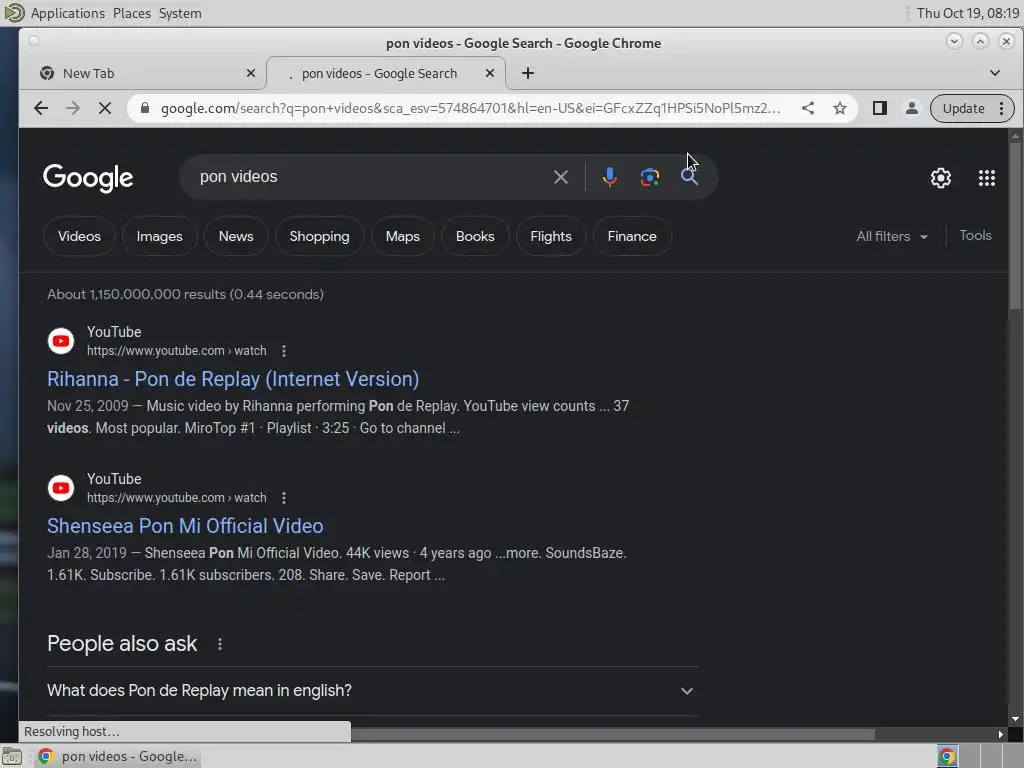Viewport: 1024px width, 768px height.
Task: Open options for Rihanna result
Action: [x=283, y=351]
